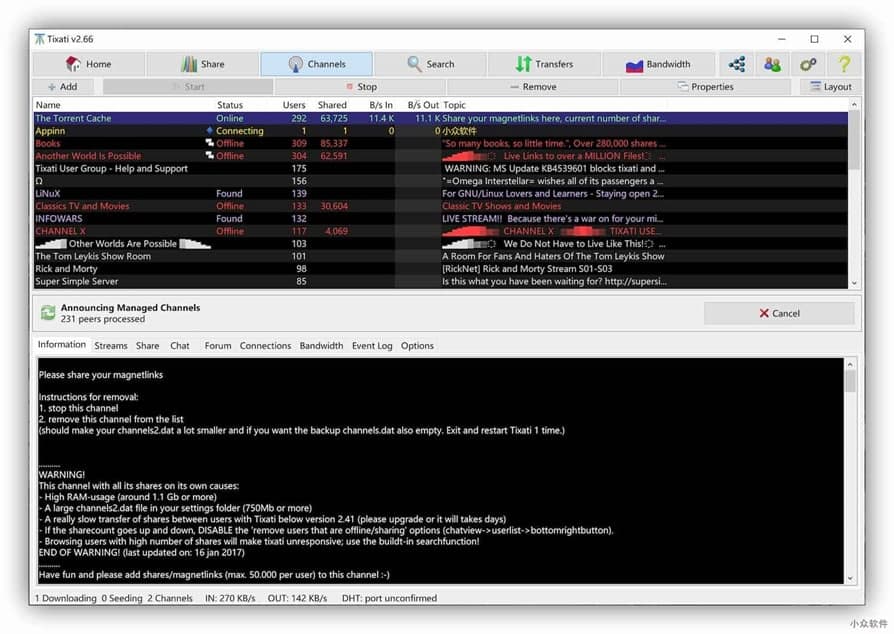The width and height of the screenshot is (894, 634).
Task: Select Another World Is Possible channel
Action: [440, 156]
